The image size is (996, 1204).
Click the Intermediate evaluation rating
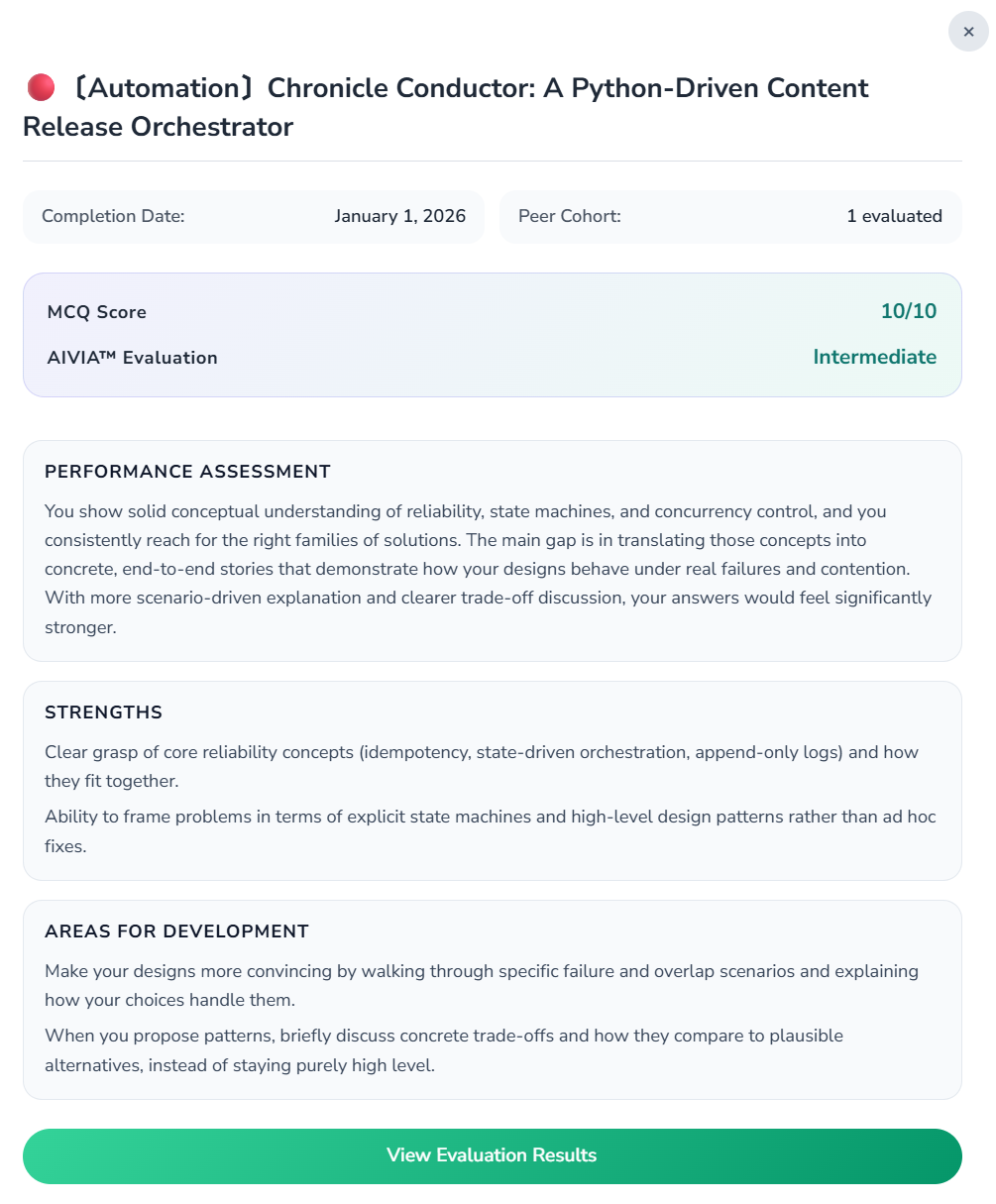point(874,357)
